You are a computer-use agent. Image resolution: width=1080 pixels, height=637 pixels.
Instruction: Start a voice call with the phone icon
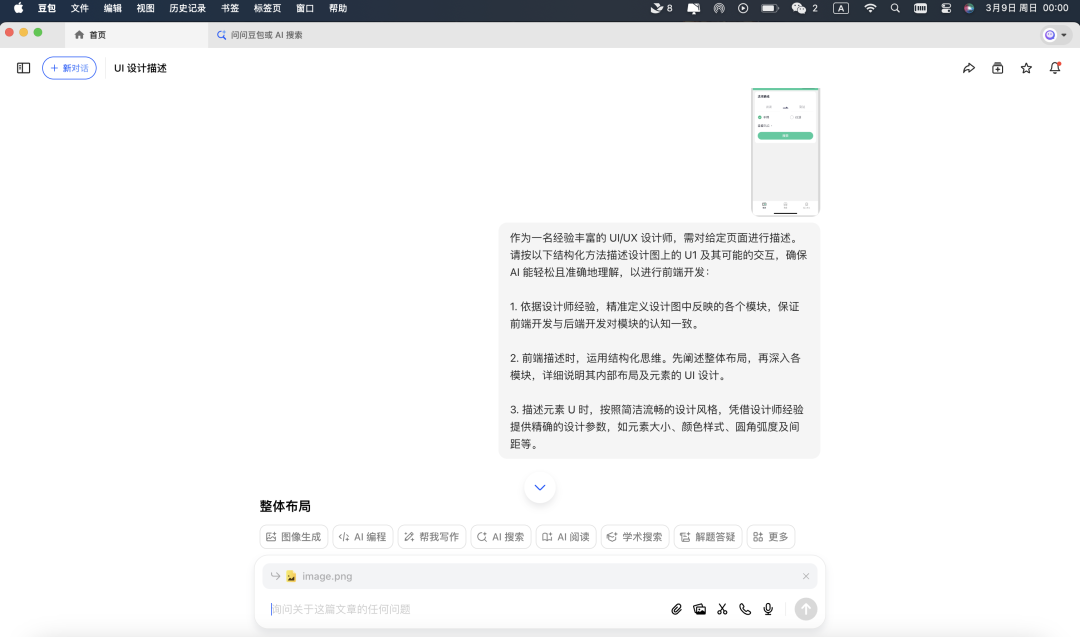[x=745, y=608]
